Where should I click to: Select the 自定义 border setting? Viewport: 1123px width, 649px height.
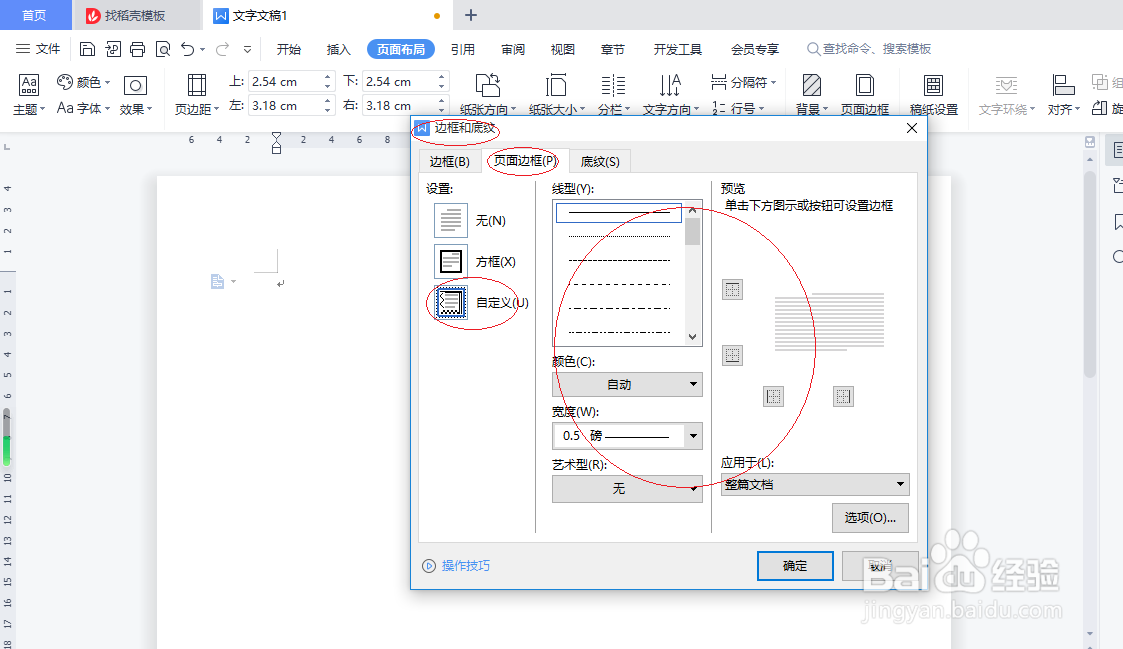pos(450,302)
